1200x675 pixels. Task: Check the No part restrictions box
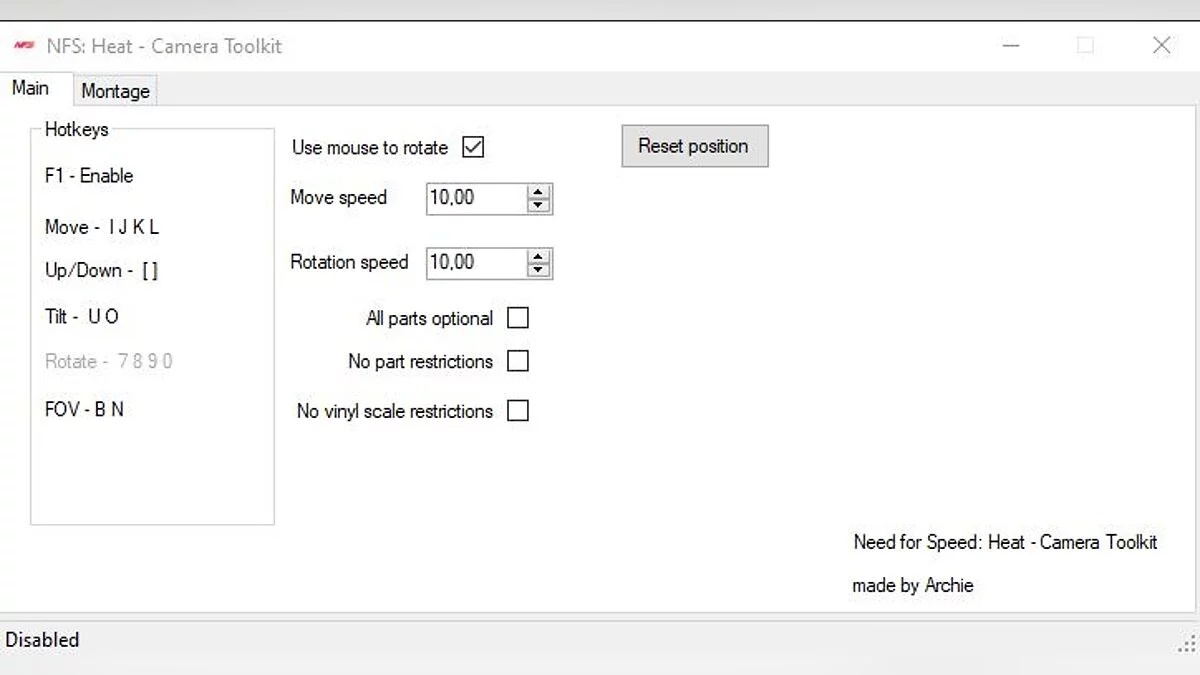(x=518, y=361)
